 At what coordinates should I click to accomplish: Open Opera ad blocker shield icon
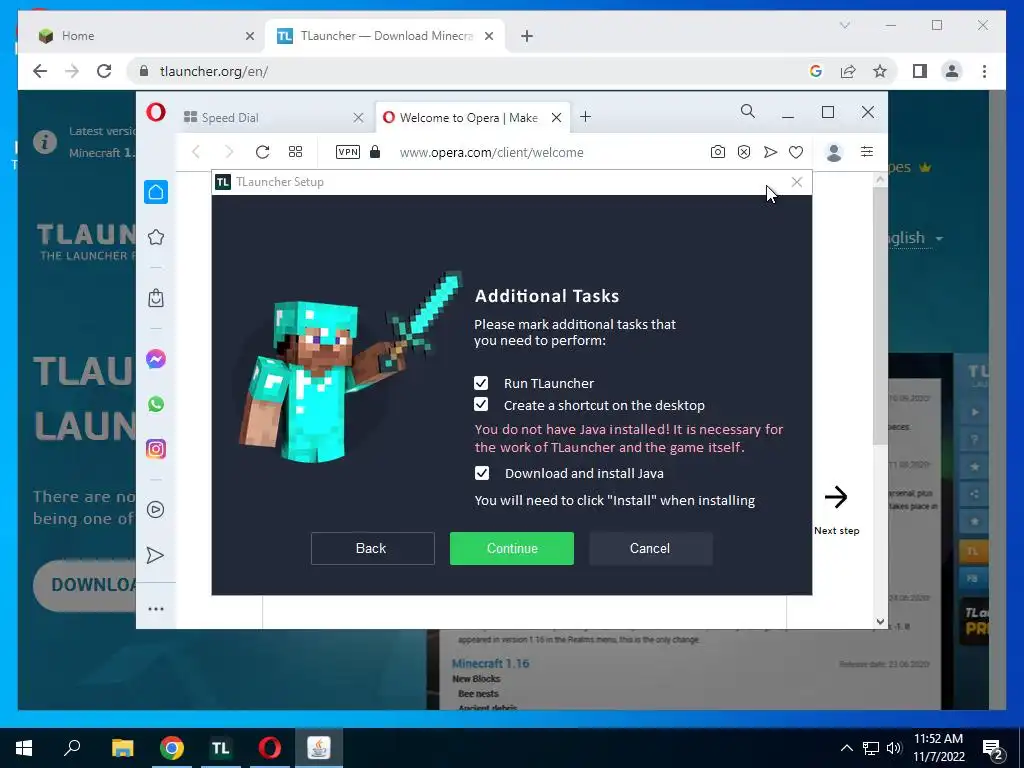(744, 152)
